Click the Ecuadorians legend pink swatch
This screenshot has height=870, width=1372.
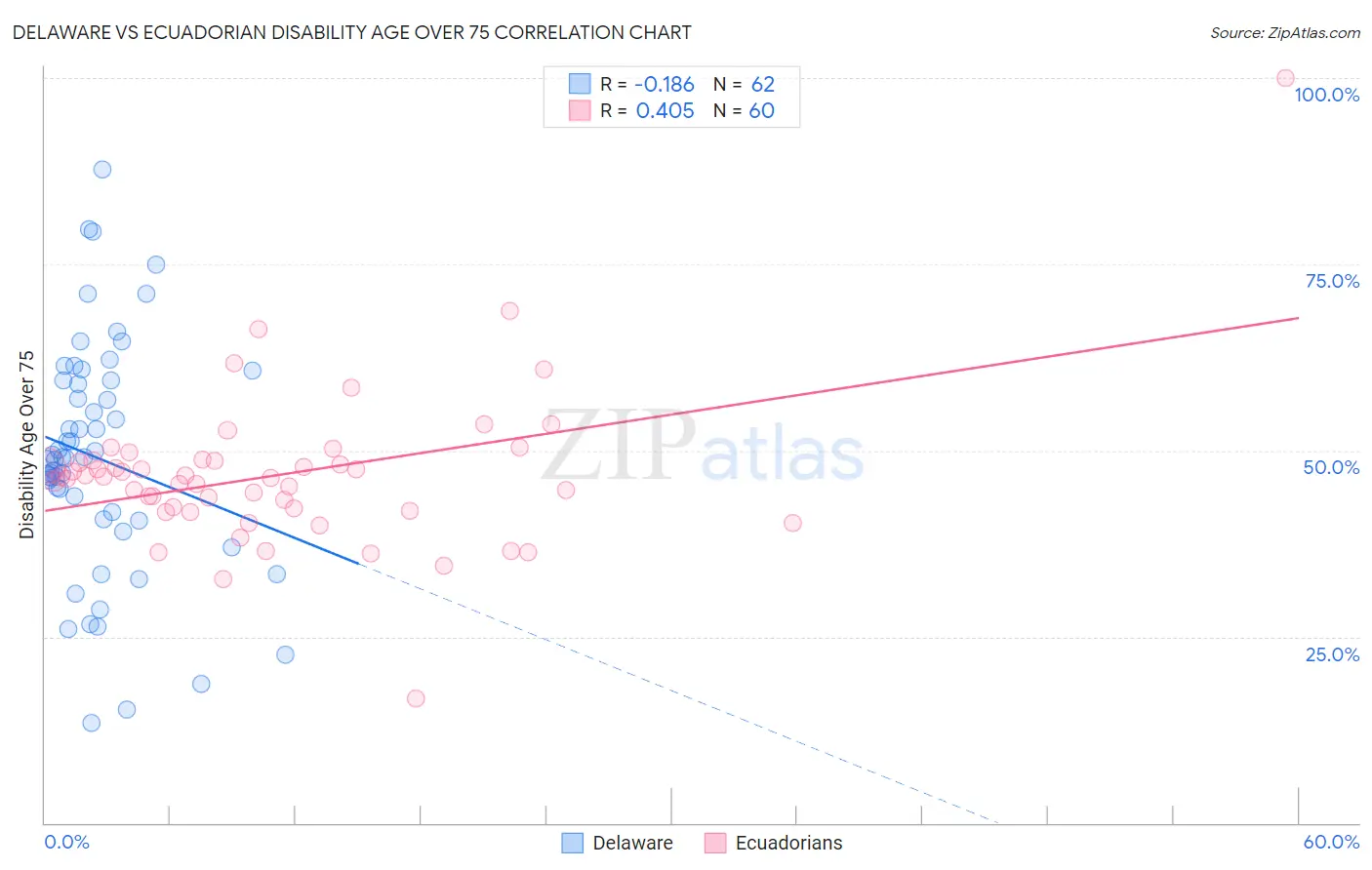(x=715, y=843)
